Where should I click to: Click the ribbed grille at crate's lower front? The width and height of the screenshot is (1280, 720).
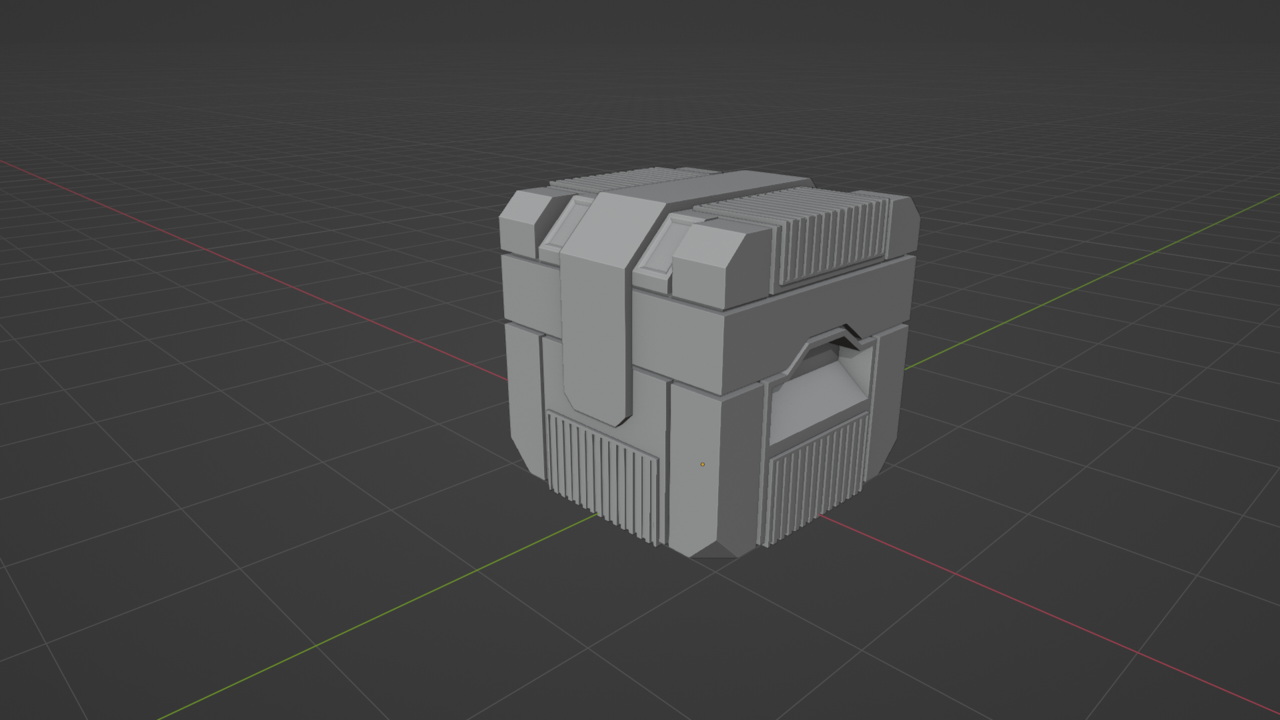[604, 476]
